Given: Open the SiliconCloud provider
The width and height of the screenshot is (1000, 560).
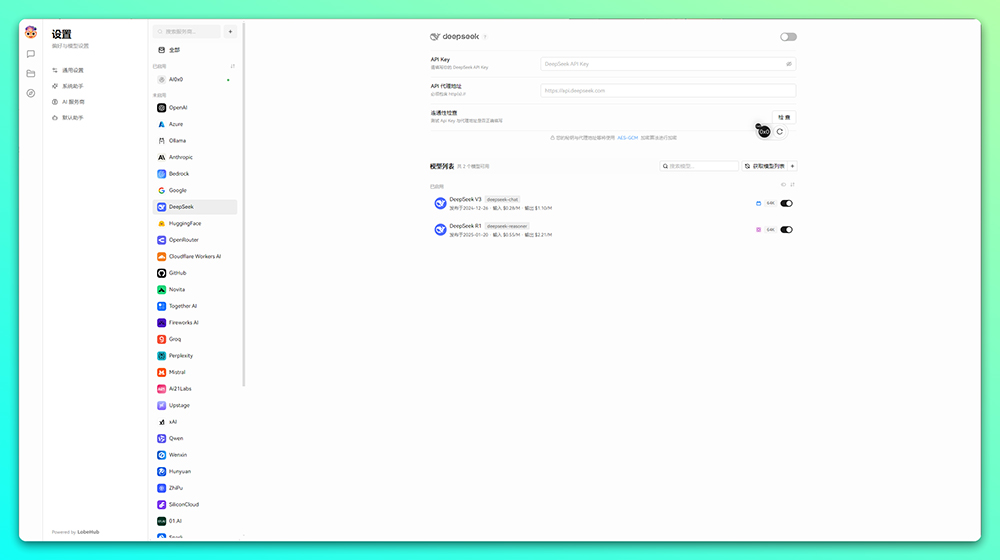Looking at the screenshot, I should (195, 505).
